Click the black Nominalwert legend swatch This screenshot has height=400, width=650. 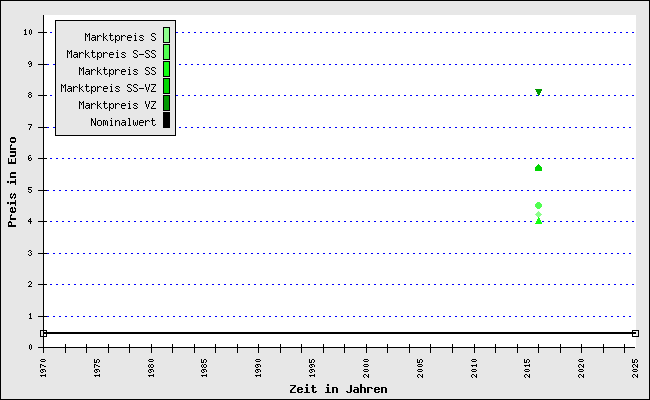tap(166, 121)
